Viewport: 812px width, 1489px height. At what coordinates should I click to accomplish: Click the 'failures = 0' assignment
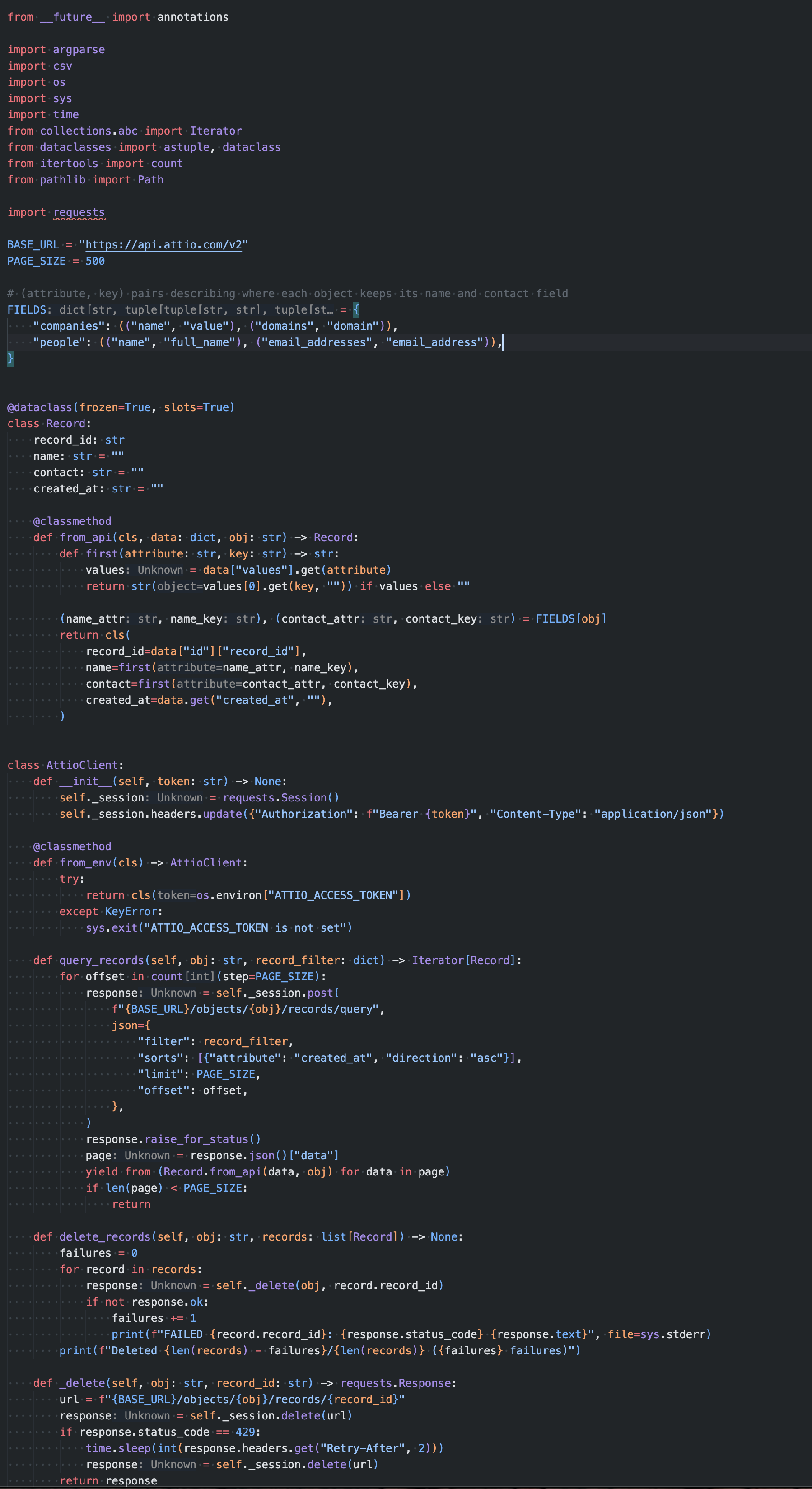[x=98, y=1253]
